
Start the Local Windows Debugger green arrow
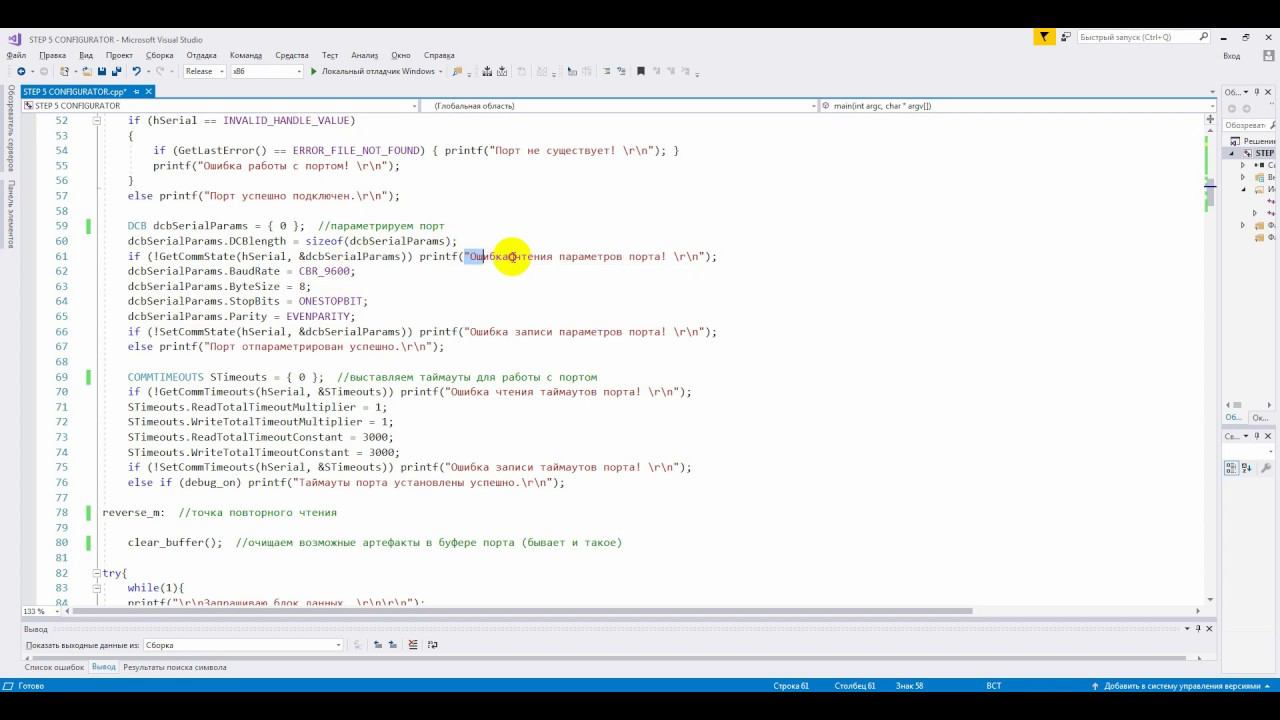313,72
